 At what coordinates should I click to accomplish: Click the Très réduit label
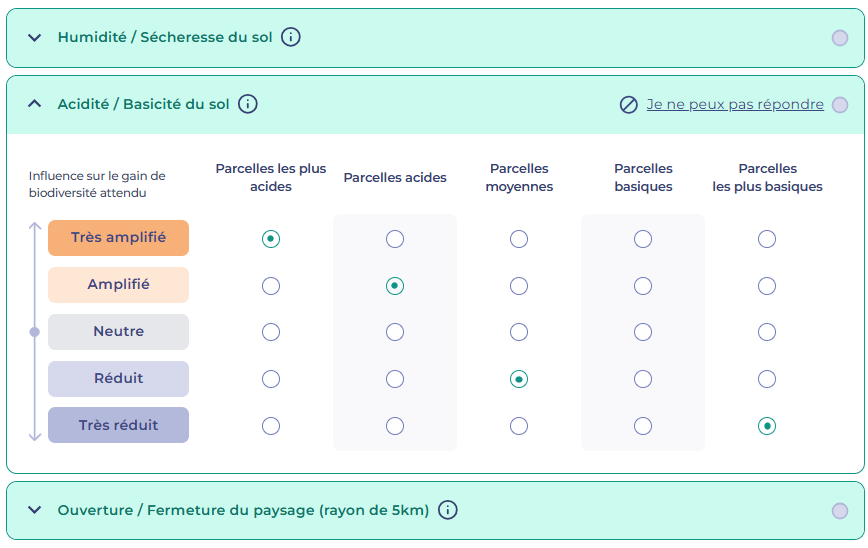point(118,425)
